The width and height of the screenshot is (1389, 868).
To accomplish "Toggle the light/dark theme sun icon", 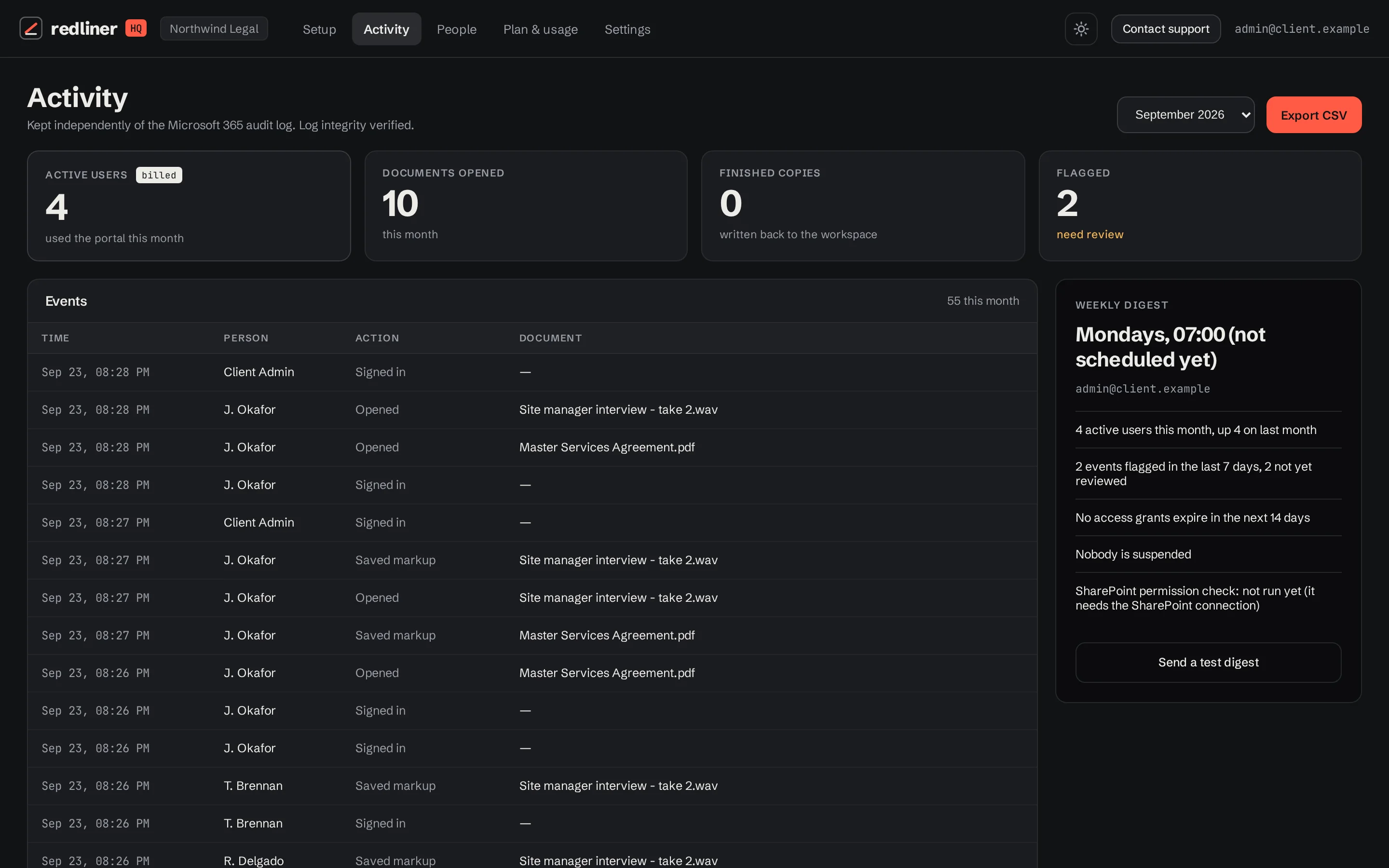I will (1081, 29).
